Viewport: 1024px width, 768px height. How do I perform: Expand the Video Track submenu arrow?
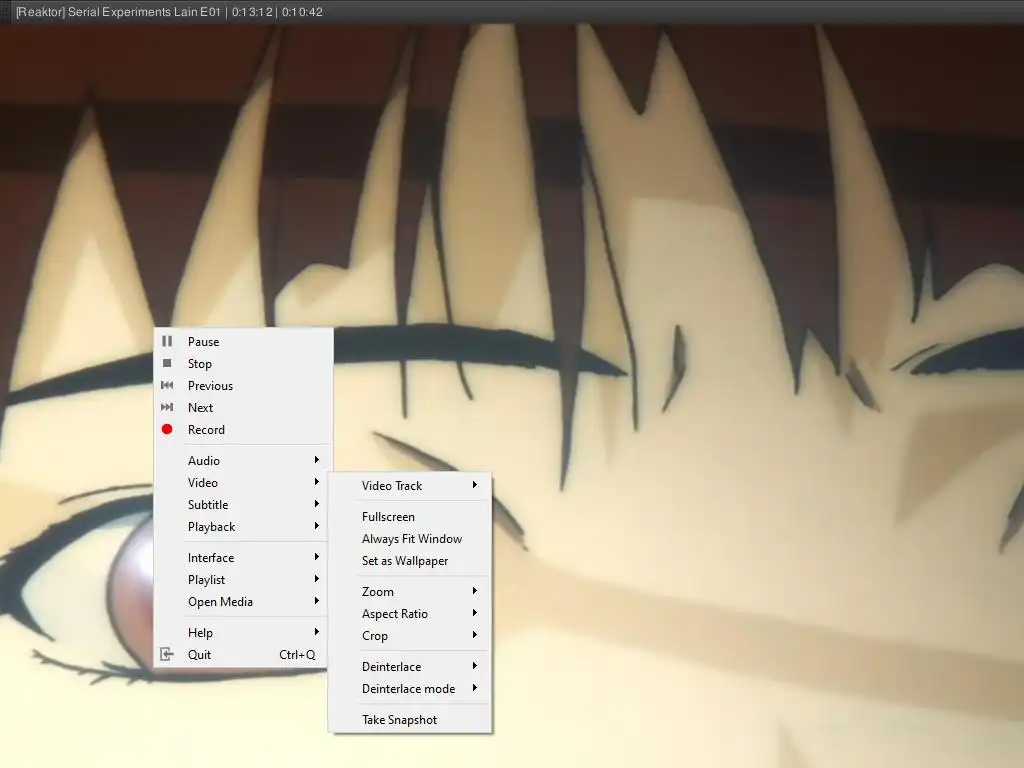point(475,485)
